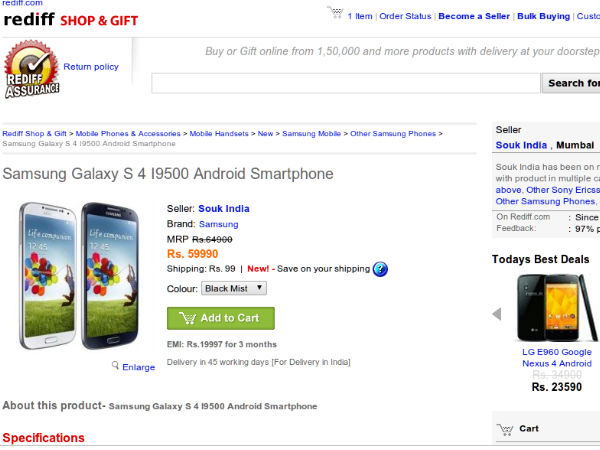600x450 pixels.
Task: Open the Colour Black Mist dropdown
Action: click(233, 288)
